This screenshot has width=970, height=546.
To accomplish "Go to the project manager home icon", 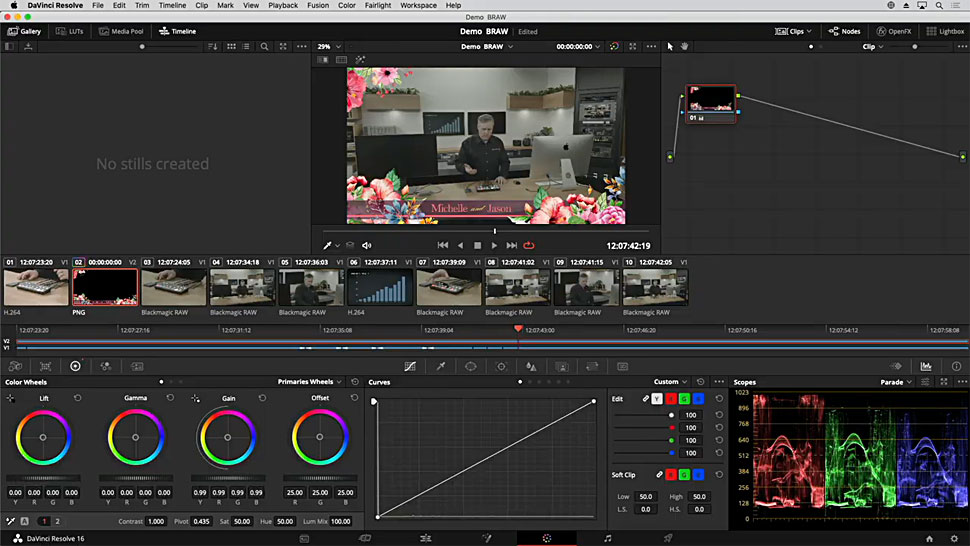I will point(929,539).
